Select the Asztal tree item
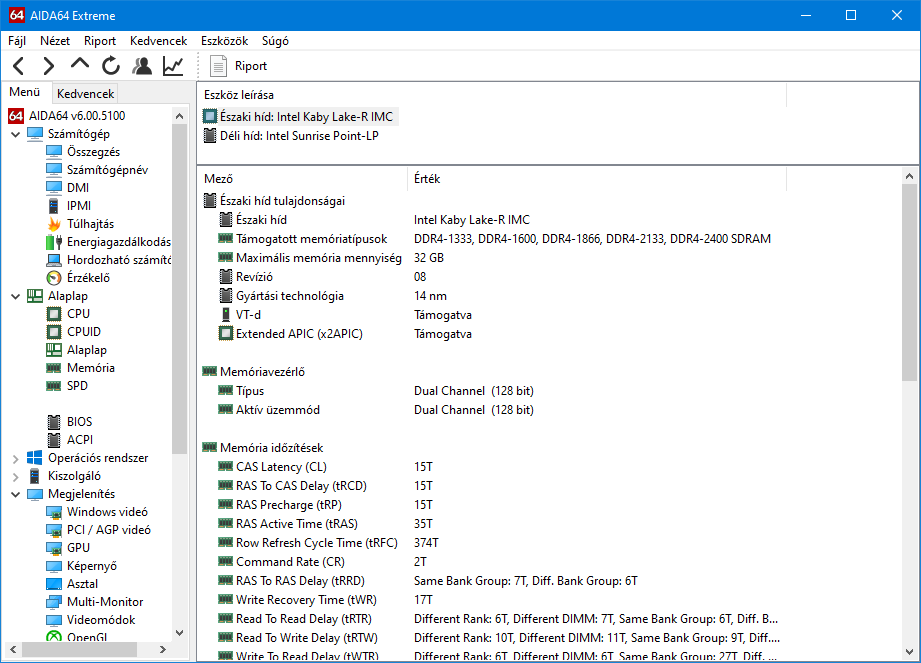This screenshot has width=921, height=663. (x=82, y=584)
